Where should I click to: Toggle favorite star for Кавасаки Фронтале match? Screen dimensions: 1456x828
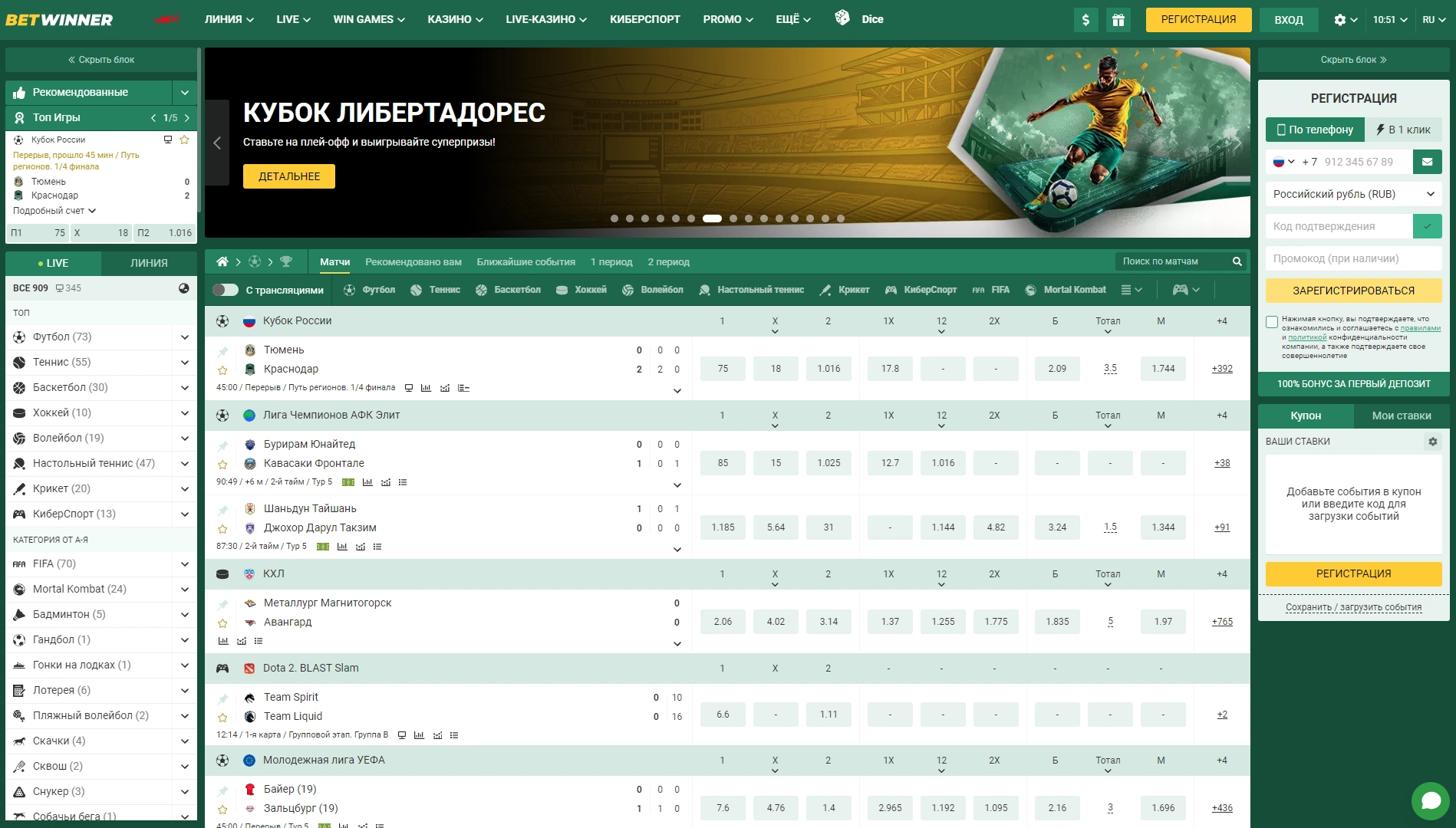point(222,464)
